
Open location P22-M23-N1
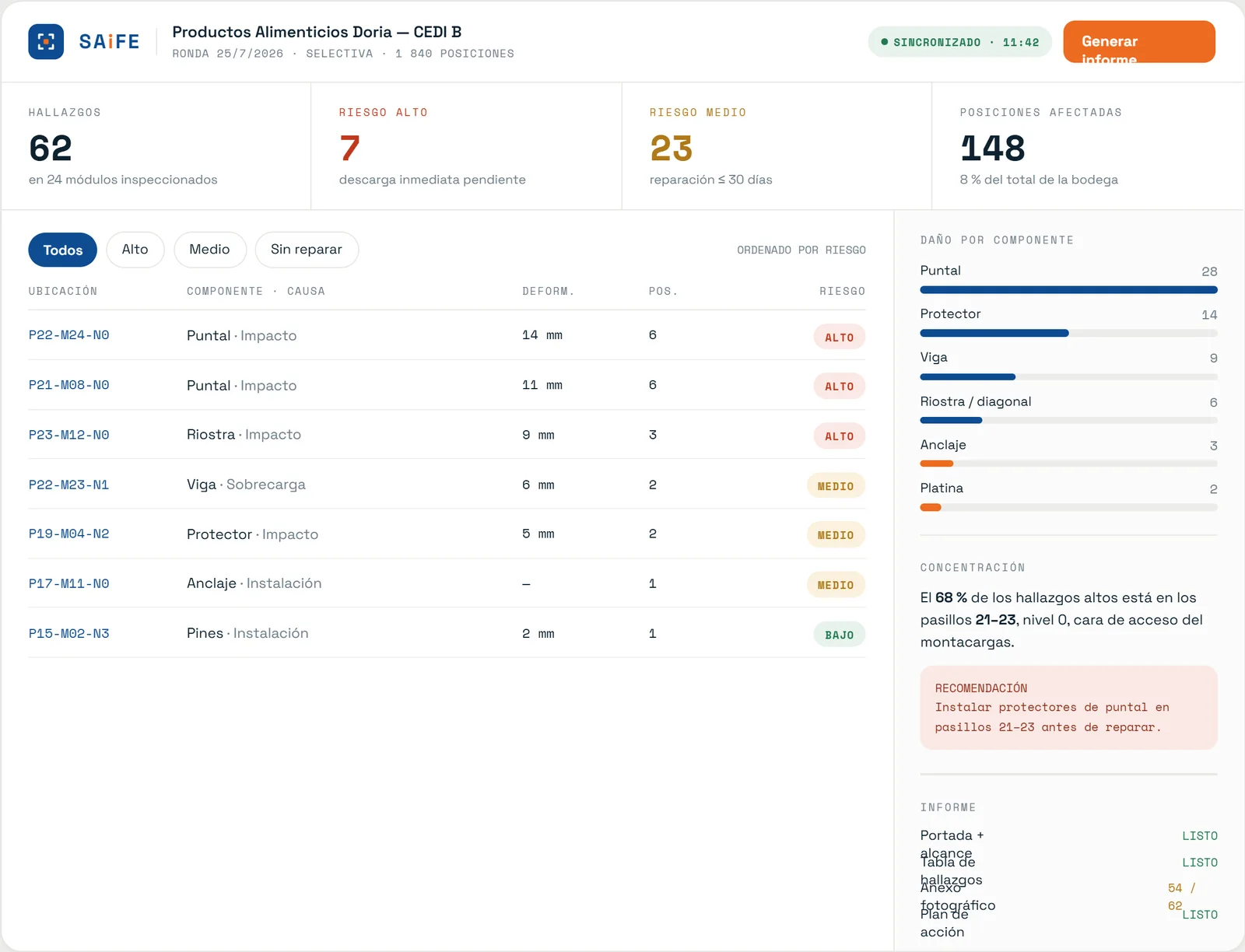click(x=69, y=485)
